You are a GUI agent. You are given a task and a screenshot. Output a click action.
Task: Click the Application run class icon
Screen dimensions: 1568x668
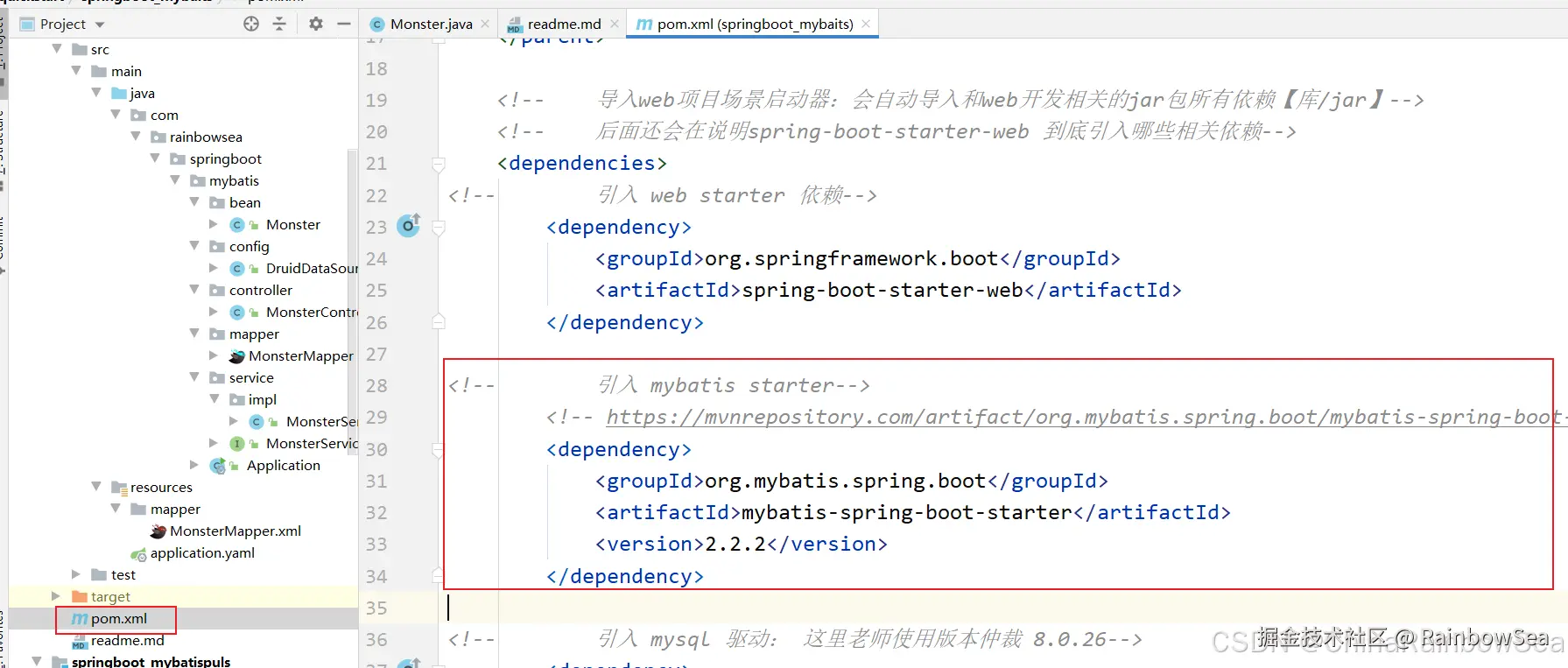coord(218,466)
